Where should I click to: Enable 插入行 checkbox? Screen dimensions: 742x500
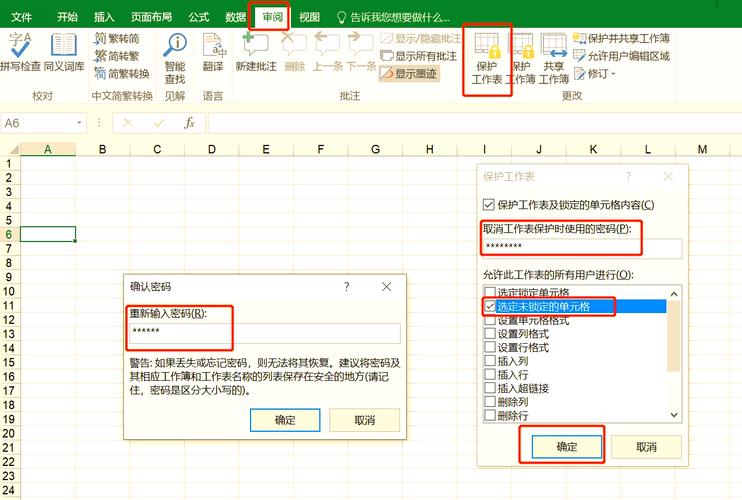point(490,375)
